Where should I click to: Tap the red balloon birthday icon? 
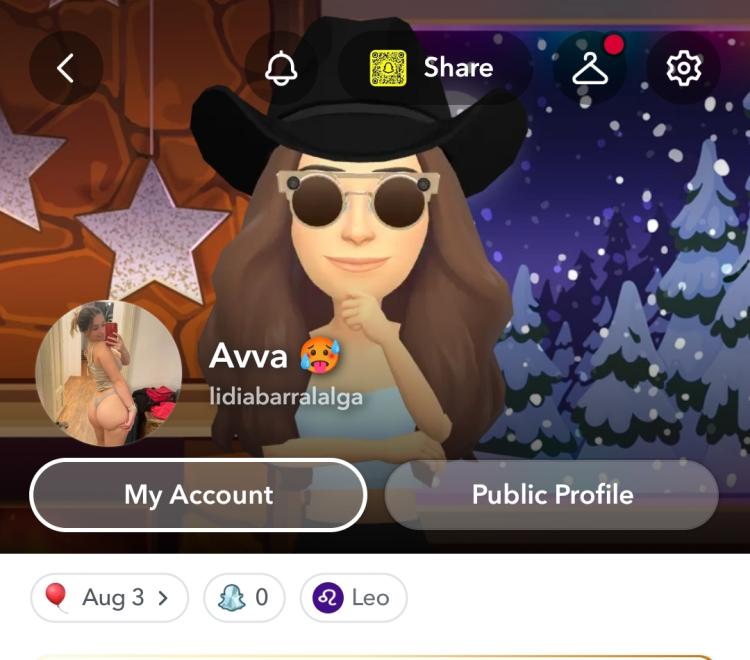coord(56,597)
